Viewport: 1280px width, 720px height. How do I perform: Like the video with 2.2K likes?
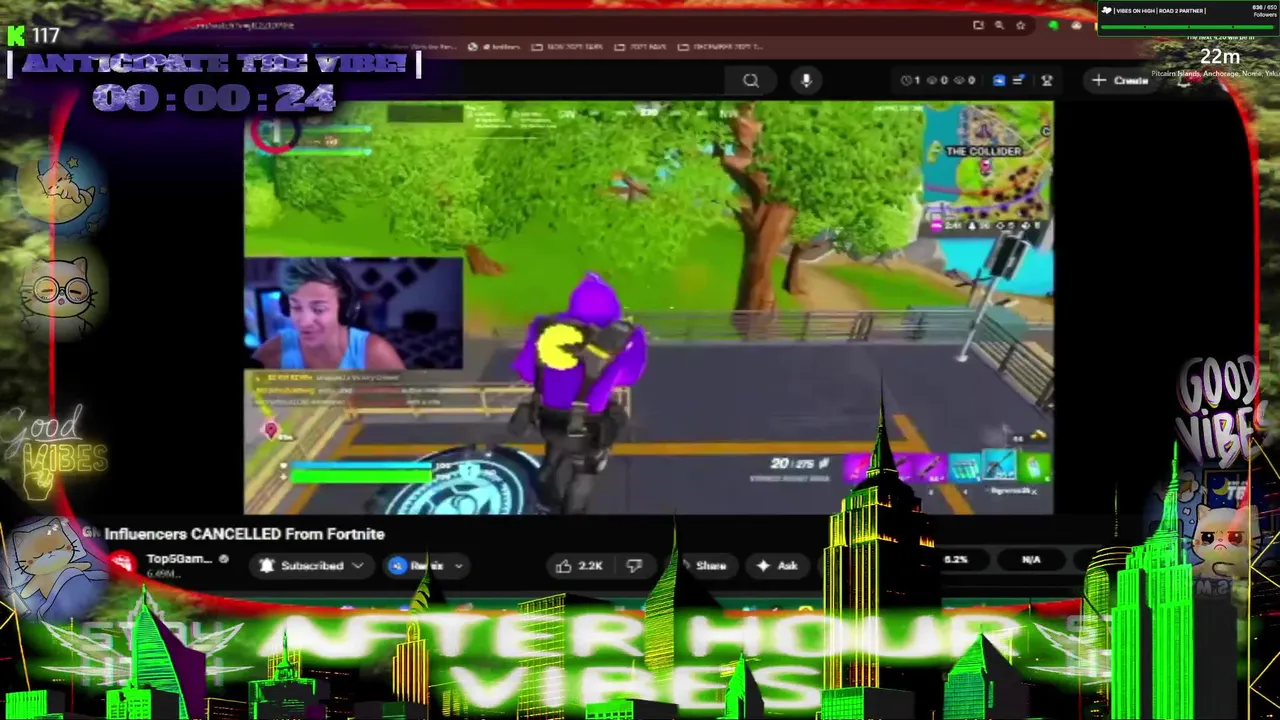580,566
